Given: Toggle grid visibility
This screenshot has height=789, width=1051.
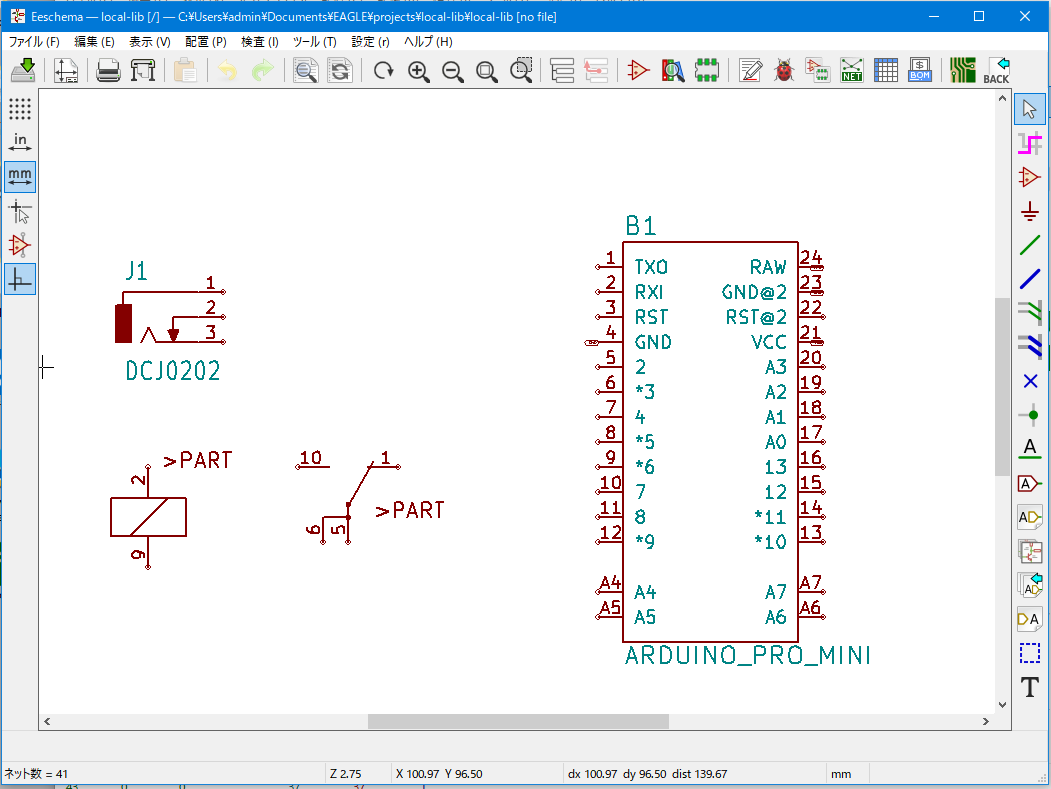Looking at the screenshot, I should coord(20,109).
